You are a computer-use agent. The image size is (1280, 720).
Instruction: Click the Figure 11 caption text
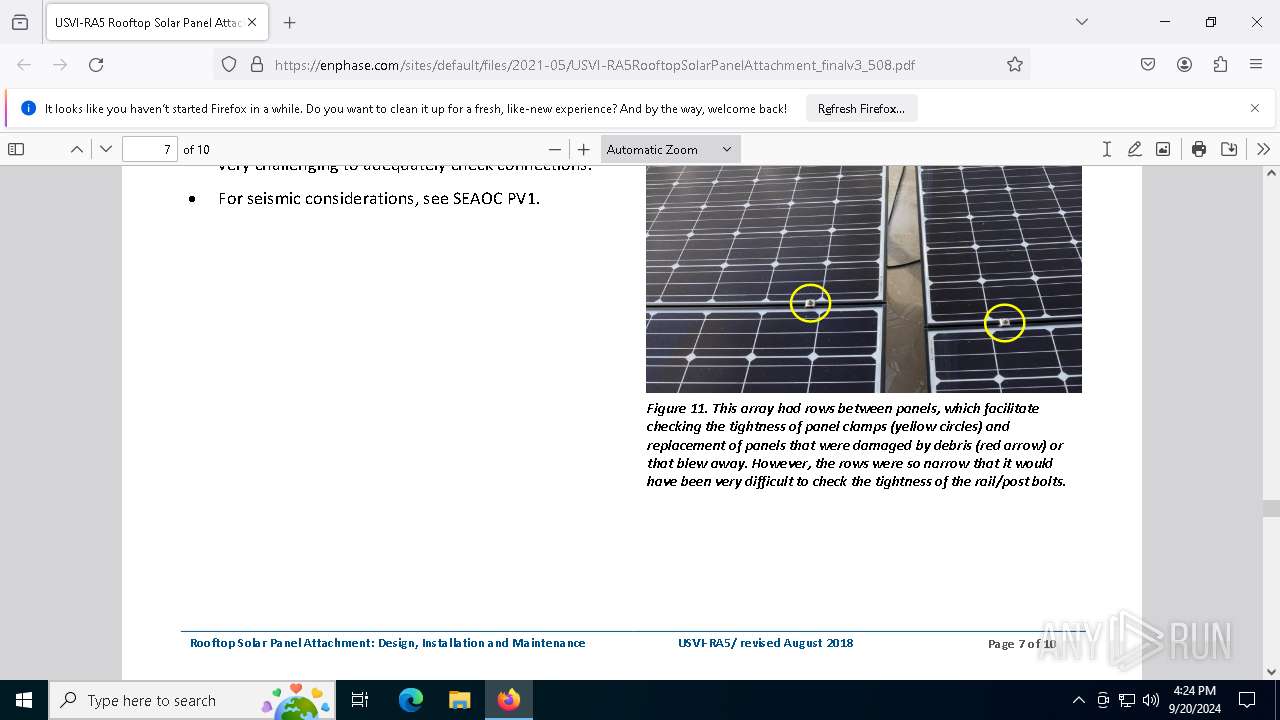pyautogui.click(x=856, y=445)
